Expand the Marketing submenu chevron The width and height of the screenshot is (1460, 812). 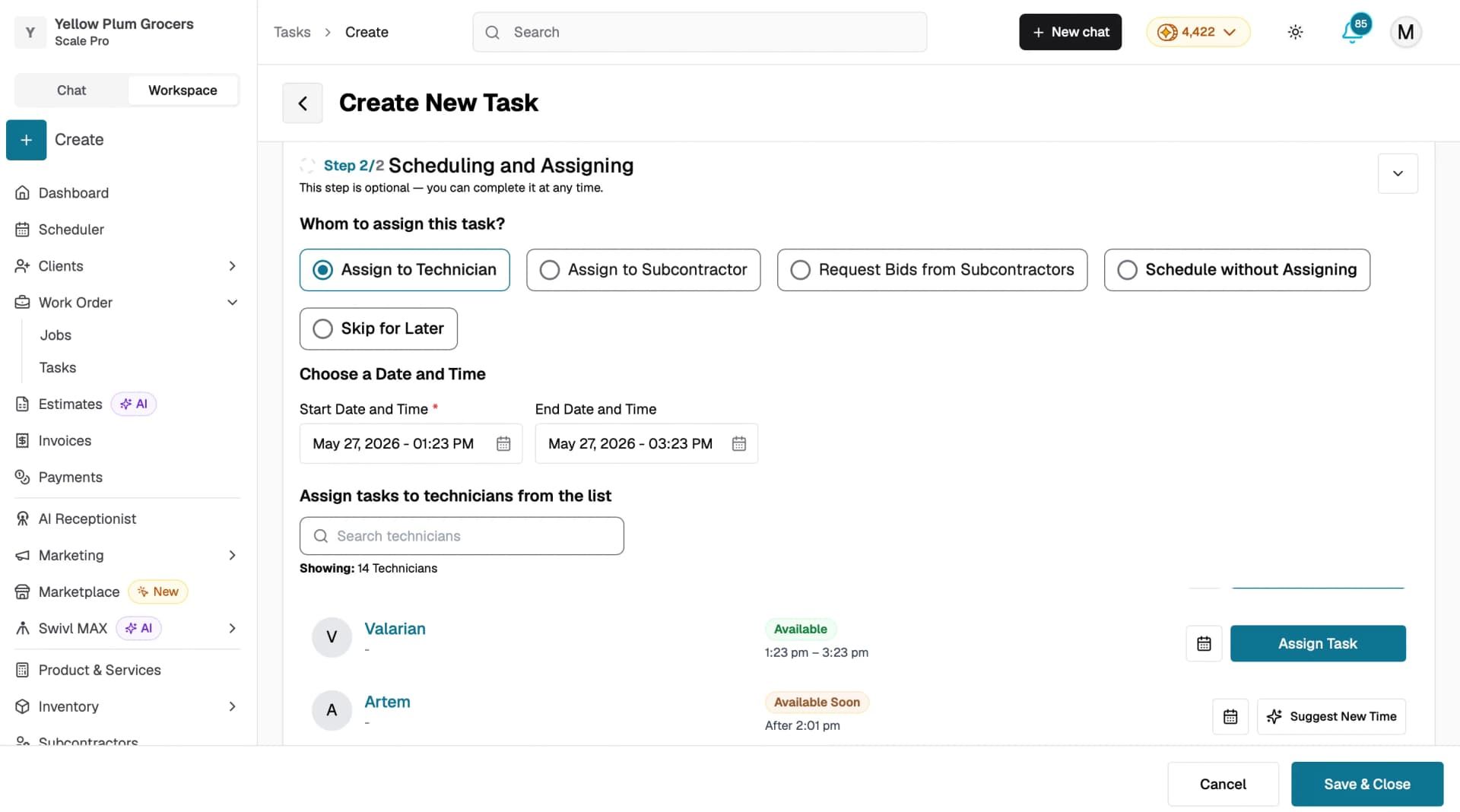[x=232, y=556]
